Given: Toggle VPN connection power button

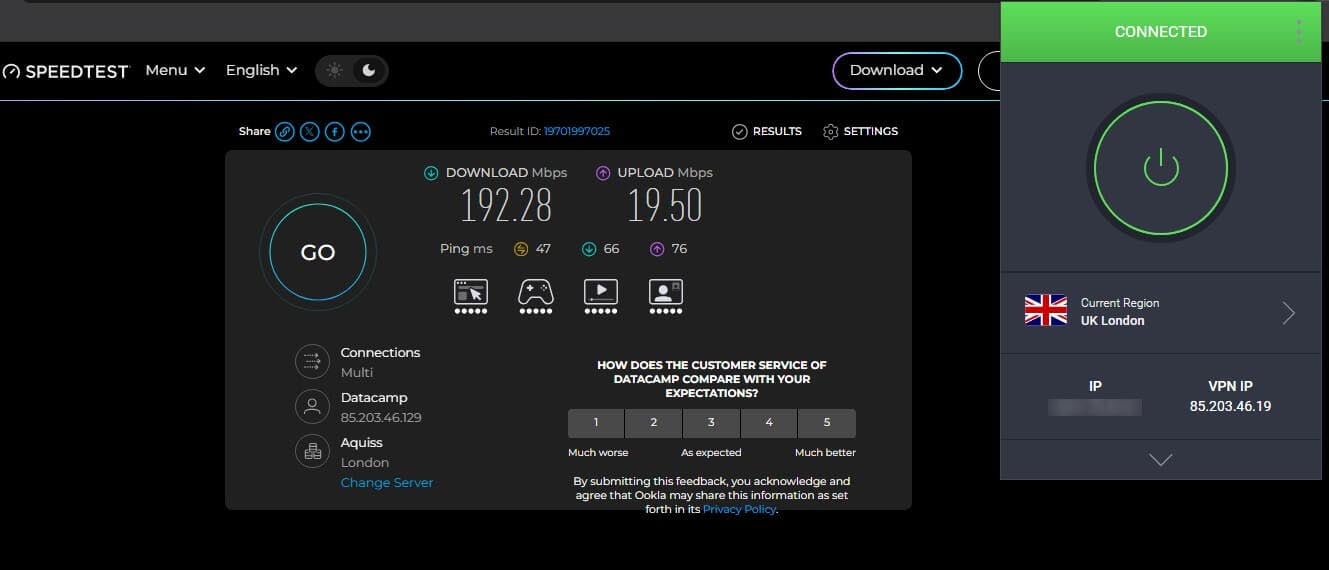Looking at the screenshot, I should pos(1161,168).
